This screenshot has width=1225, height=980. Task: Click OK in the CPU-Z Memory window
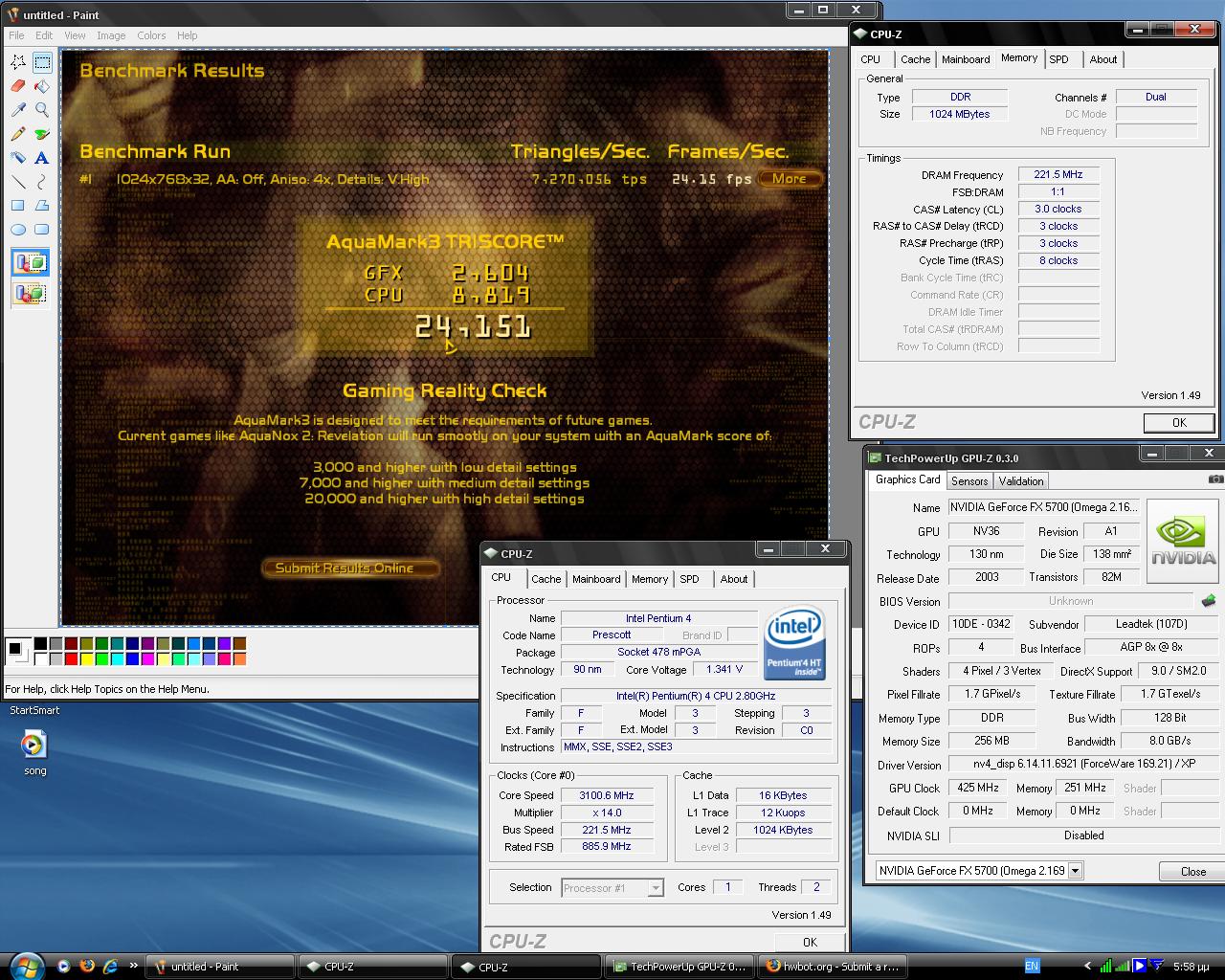click(x=1179, y=423)
